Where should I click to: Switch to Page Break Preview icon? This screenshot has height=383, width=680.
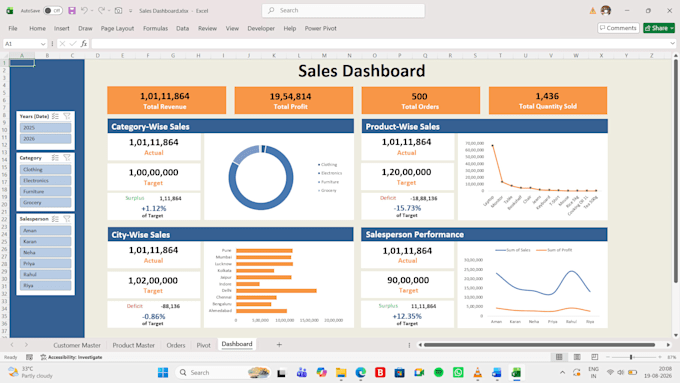(x=595, y=357)
